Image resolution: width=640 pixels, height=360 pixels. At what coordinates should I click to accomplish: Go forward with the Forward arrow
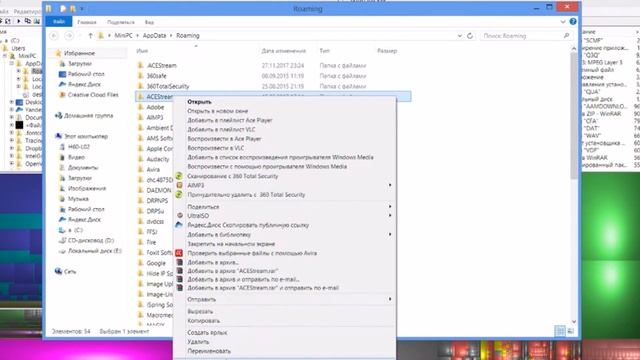click(69, 36)
